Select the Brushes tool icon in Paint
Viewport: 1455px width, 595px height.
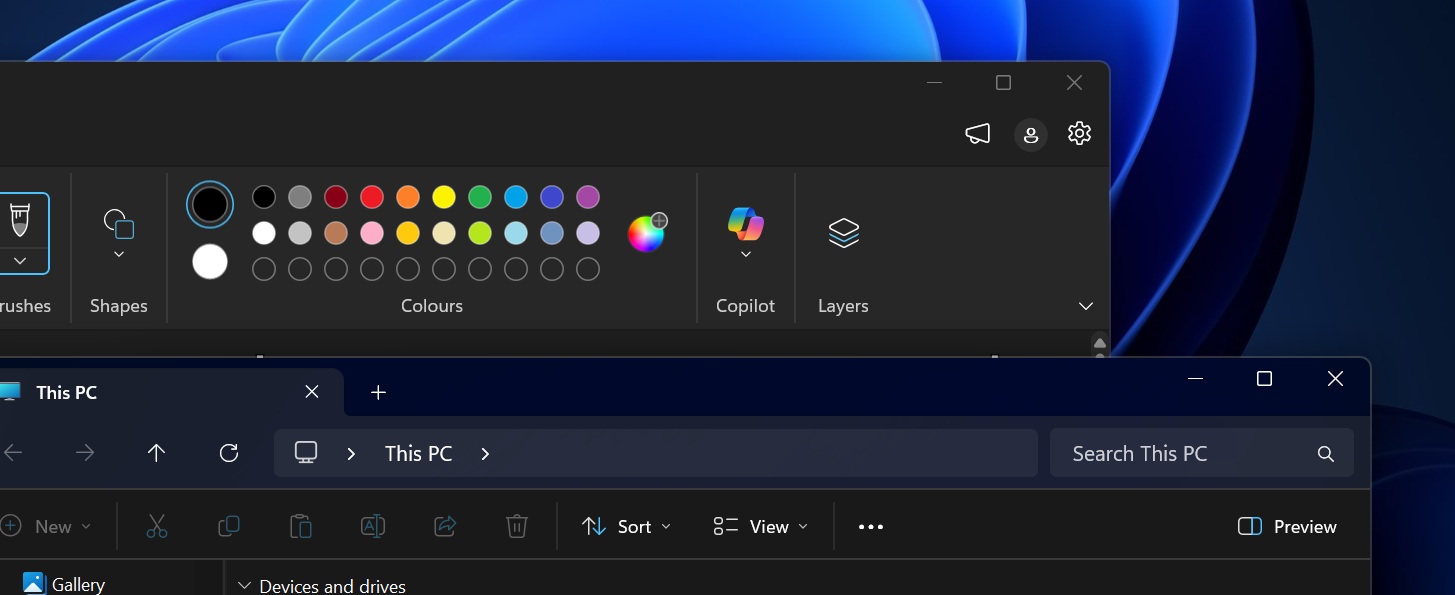pos(20,220)
